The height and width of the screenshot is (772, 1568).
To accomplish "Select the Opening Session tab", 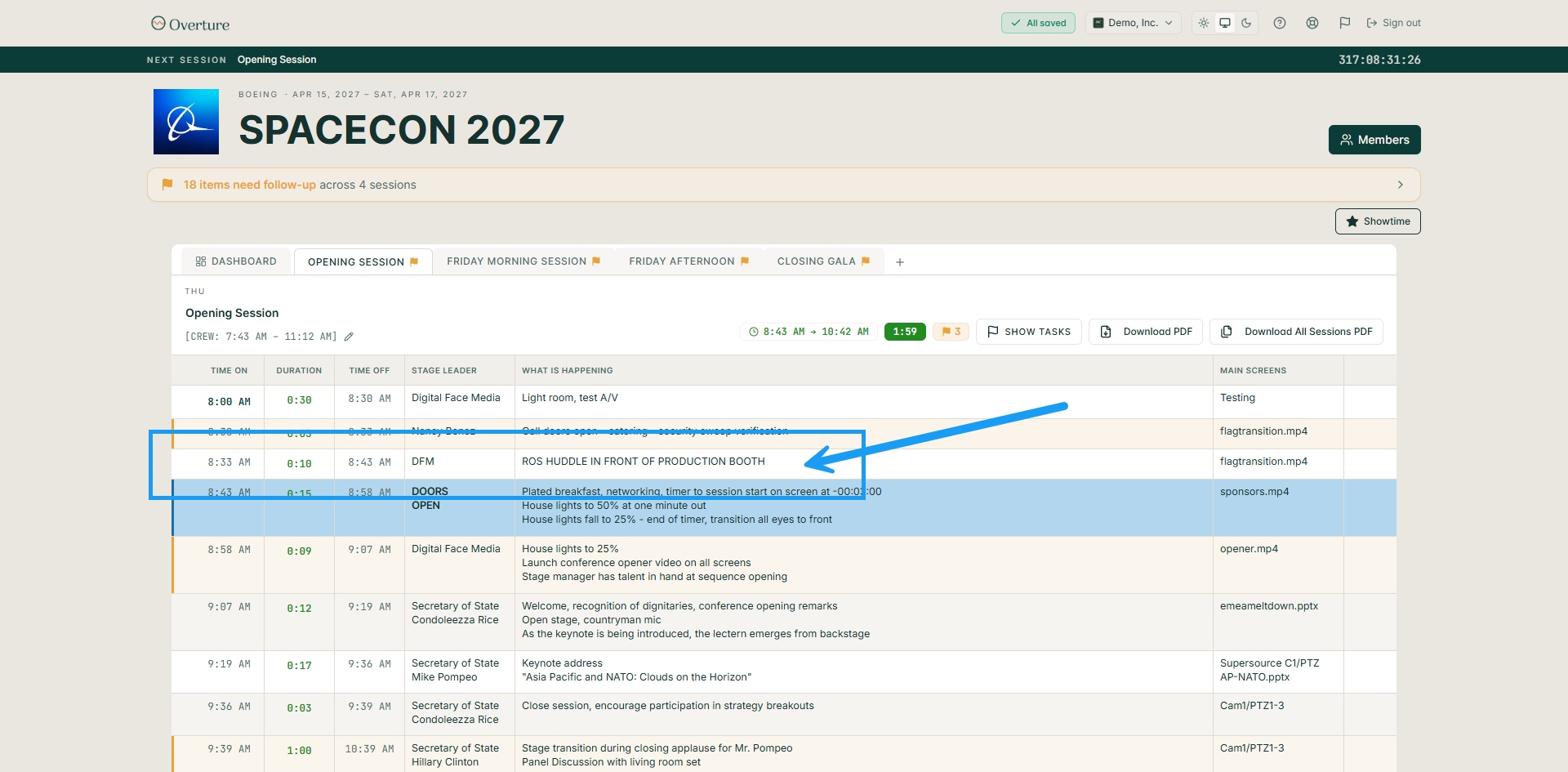I will 363,262.
